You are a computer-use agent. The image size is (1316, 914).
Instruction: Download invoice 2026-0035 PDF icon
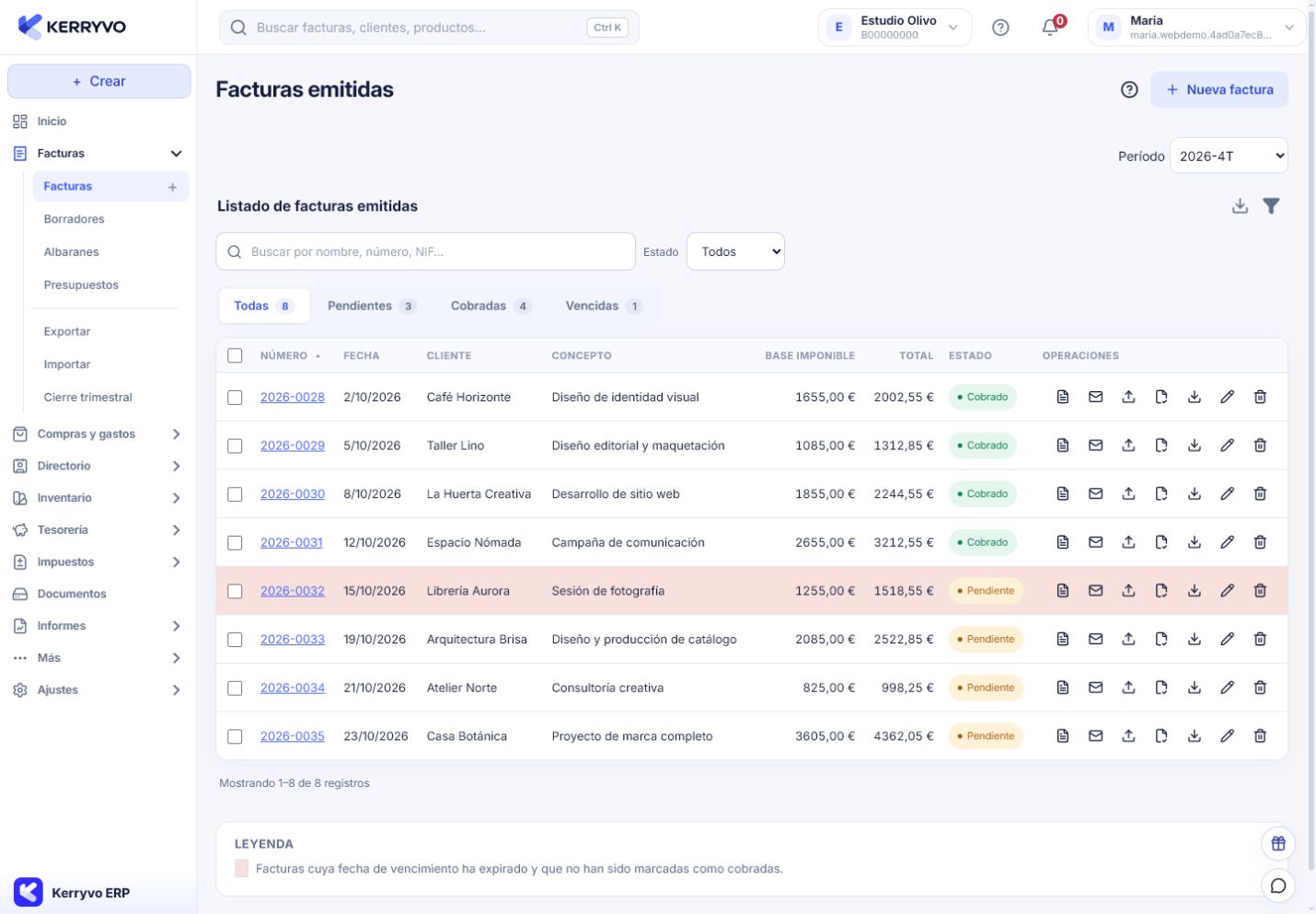pos(1194,735)
